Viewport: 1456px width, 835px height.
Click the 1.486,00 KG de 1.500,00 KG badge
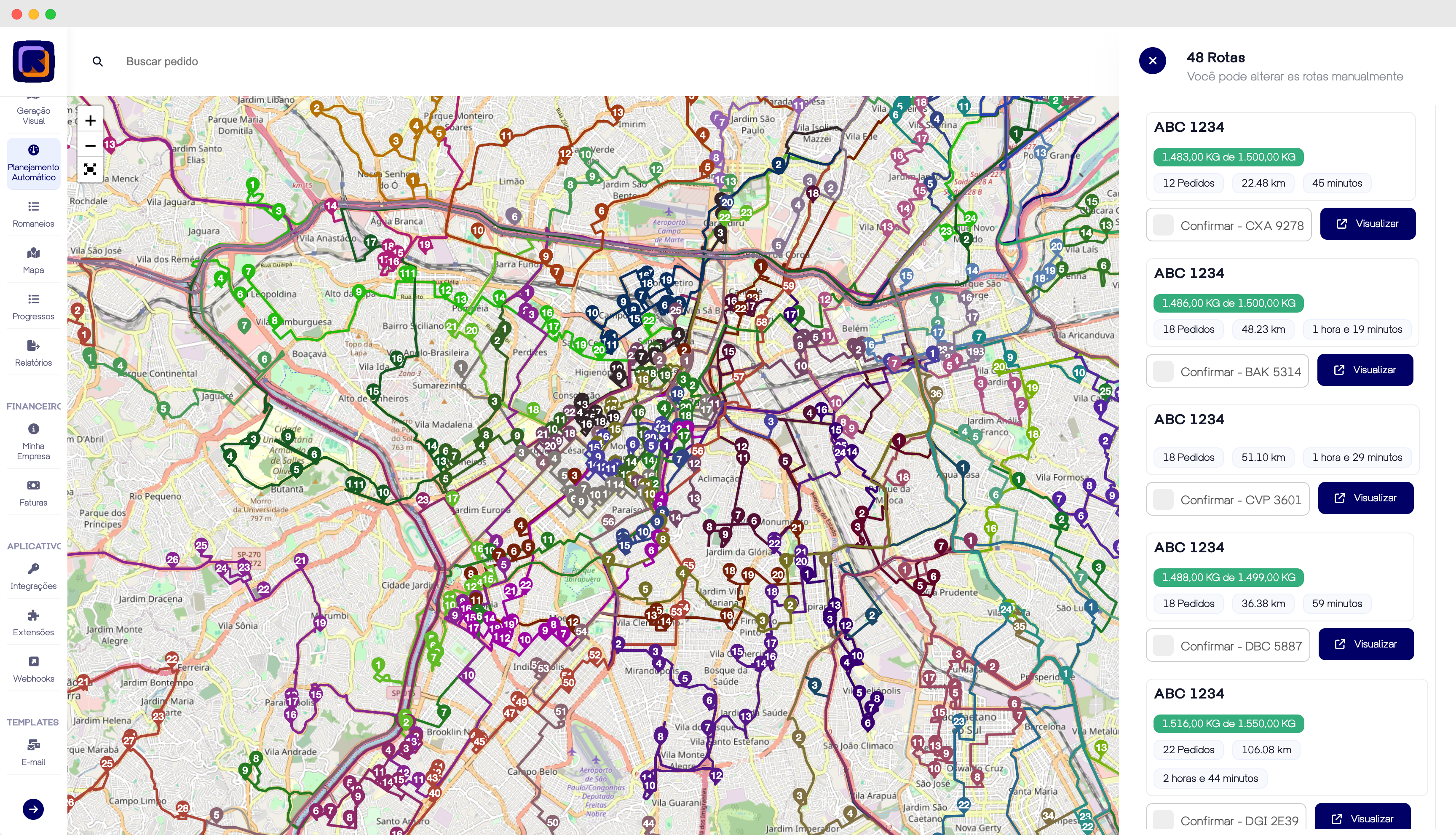(x=1228, y=303)
